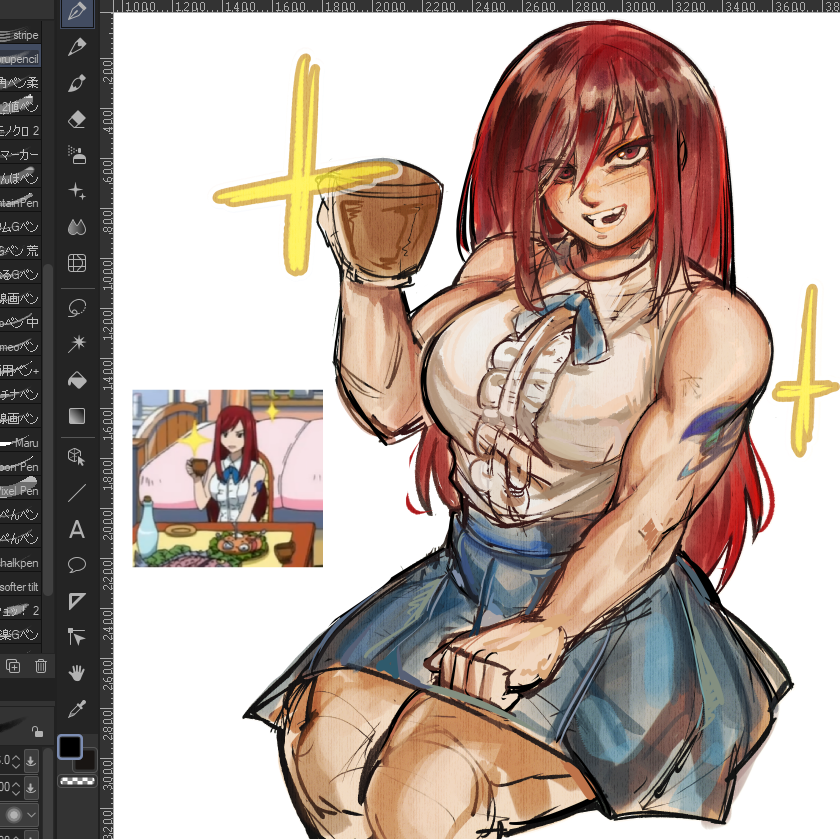Select the transparent color swatch
840x839 pixels.
(77, 782)
